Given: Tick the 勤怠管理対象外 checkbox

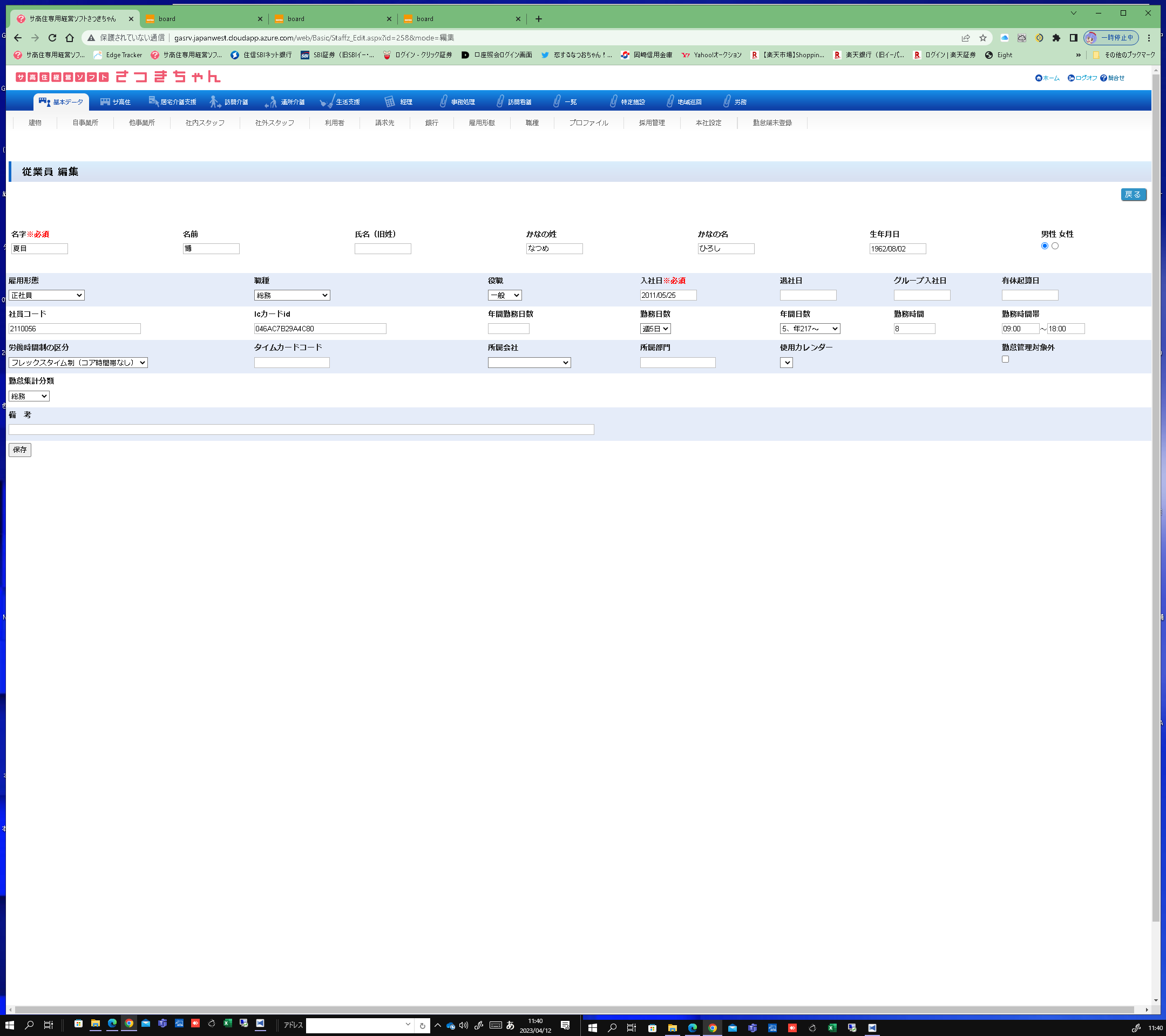Looking at the screenshot, I should coord(1005,359).
